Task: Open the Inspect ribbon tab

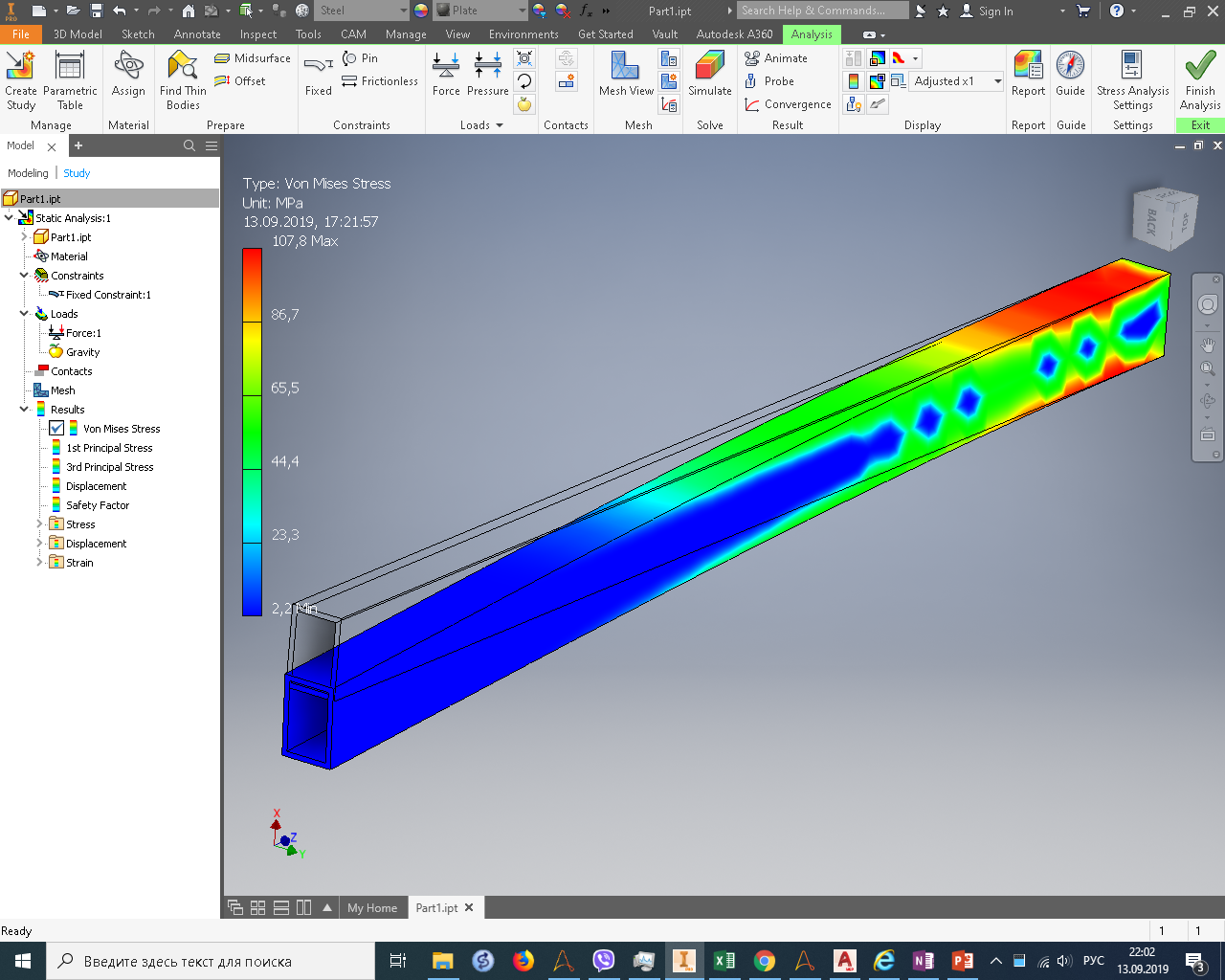Action: point(257,34)
